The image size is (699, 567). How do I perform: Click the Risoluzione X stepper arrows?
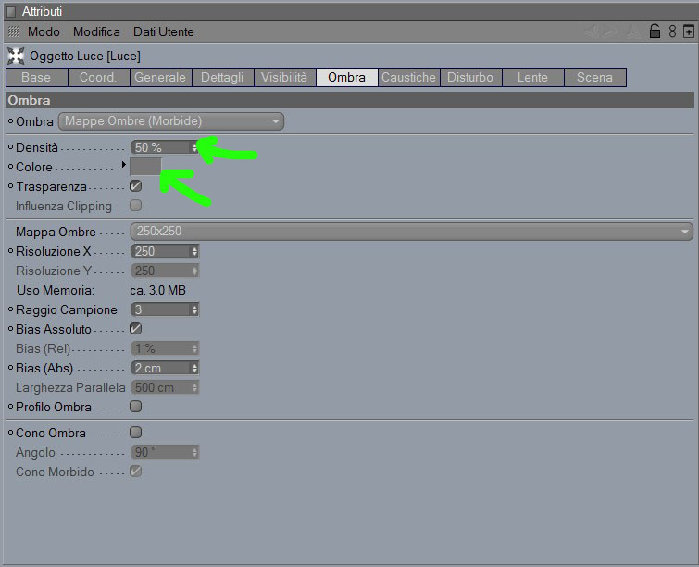click(x=194, y=251)
